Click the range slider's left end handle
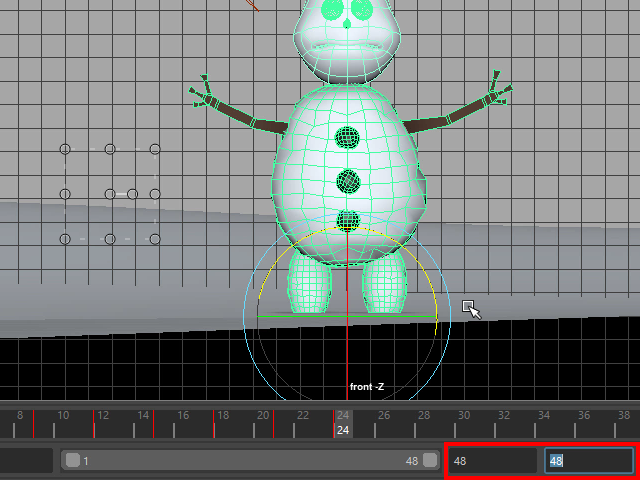The width and height of the screenshot is (640, 480). click(x=73, y=461)
